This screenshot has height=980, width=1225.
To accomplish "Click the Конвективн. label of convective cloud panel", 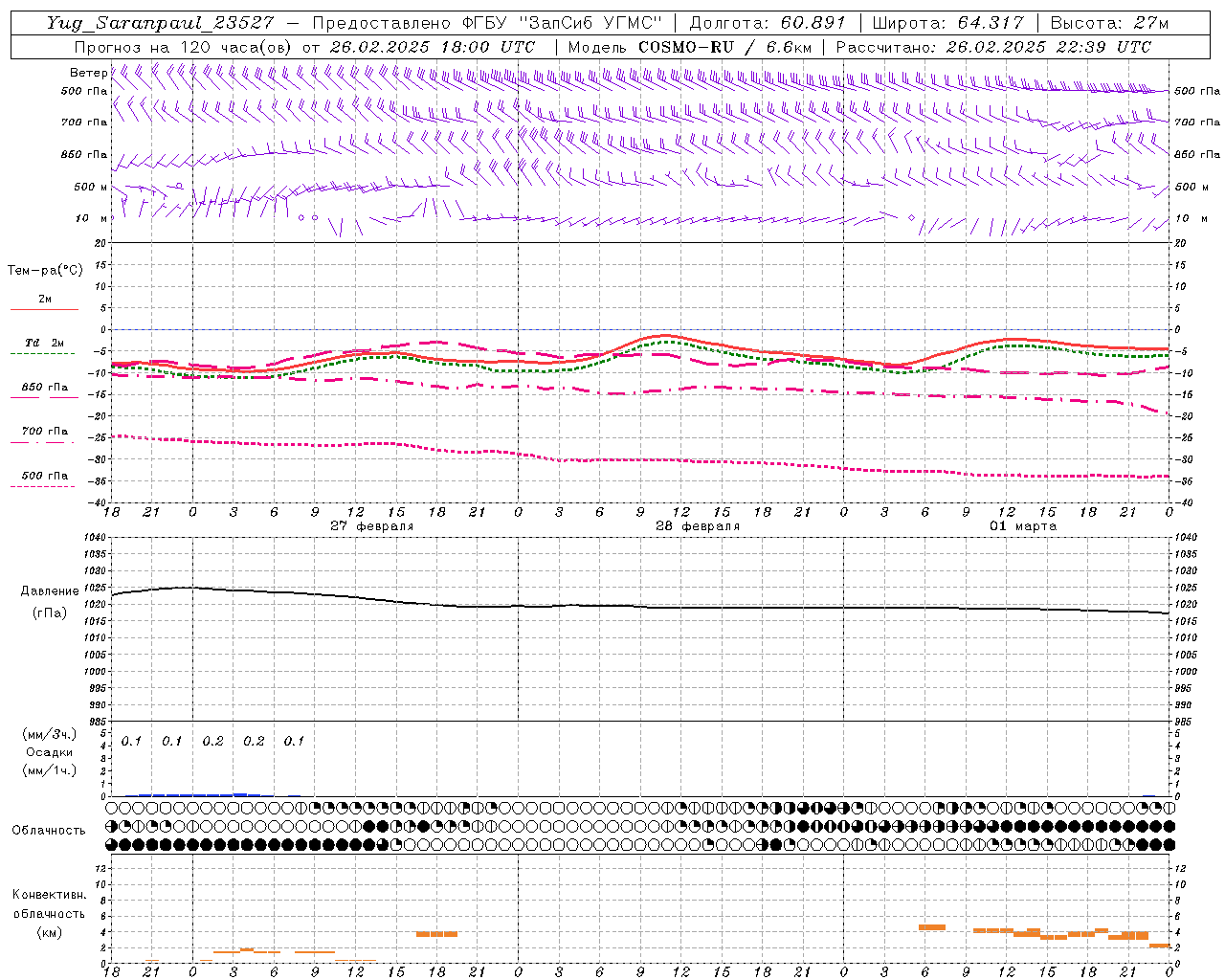I will [x=50, y=895].
